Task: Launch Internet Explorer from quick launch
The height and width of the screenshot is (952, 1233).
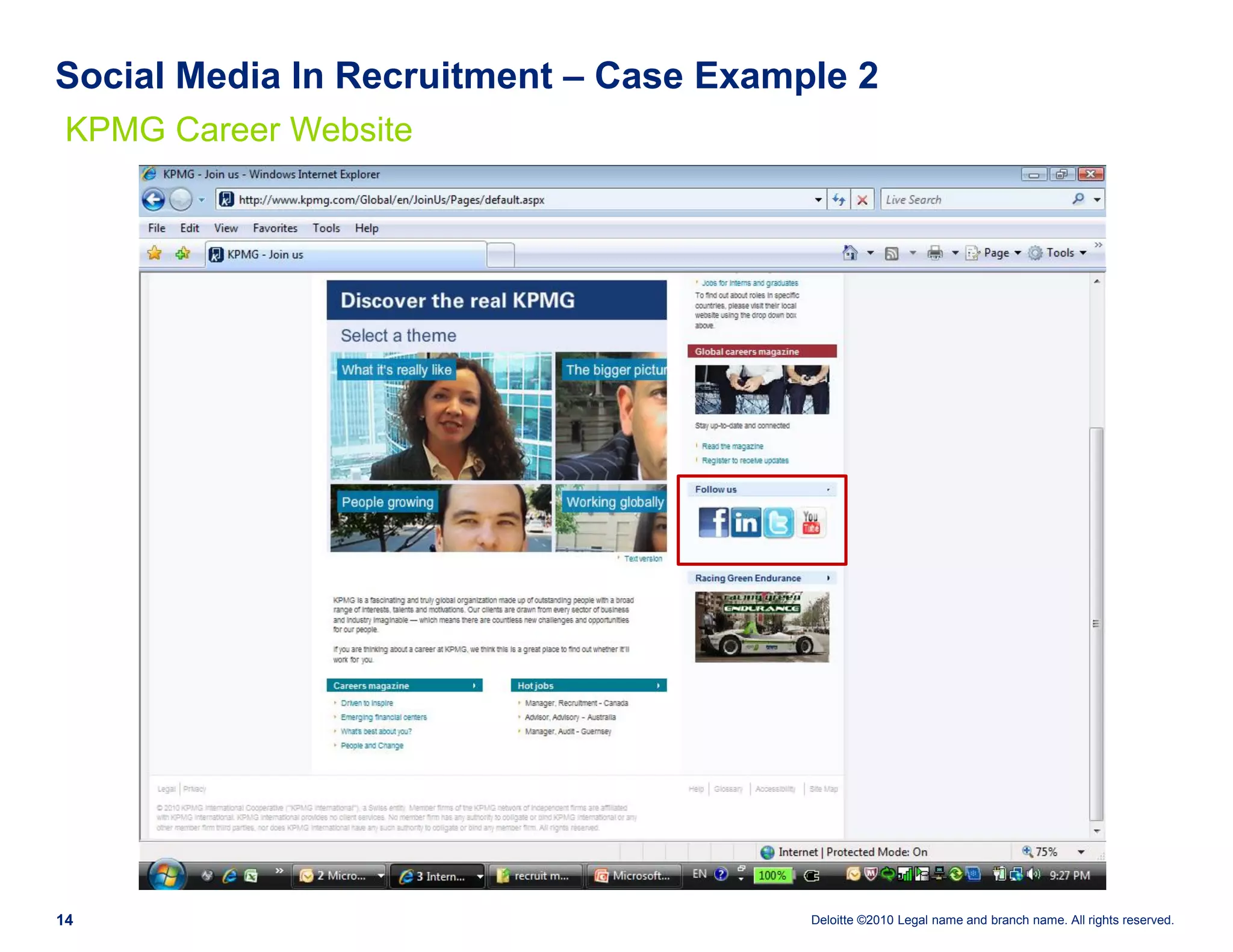Action: 229,876
